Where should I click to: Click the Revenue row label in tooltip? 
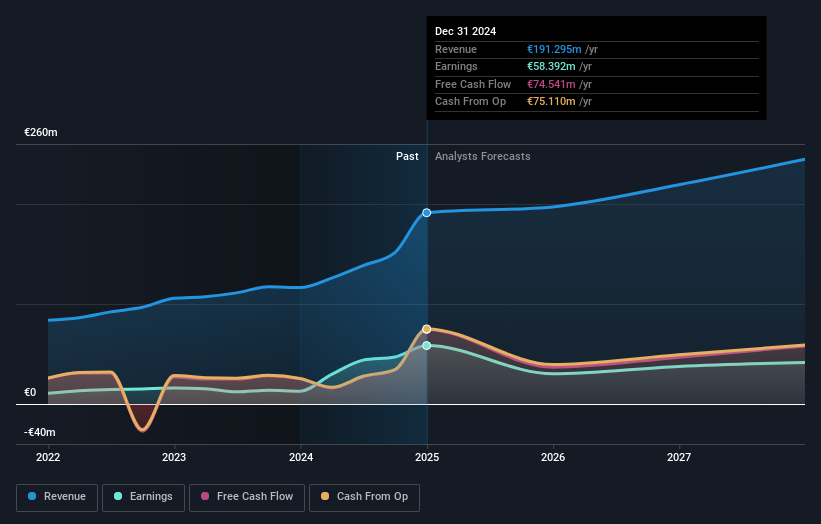456,49
